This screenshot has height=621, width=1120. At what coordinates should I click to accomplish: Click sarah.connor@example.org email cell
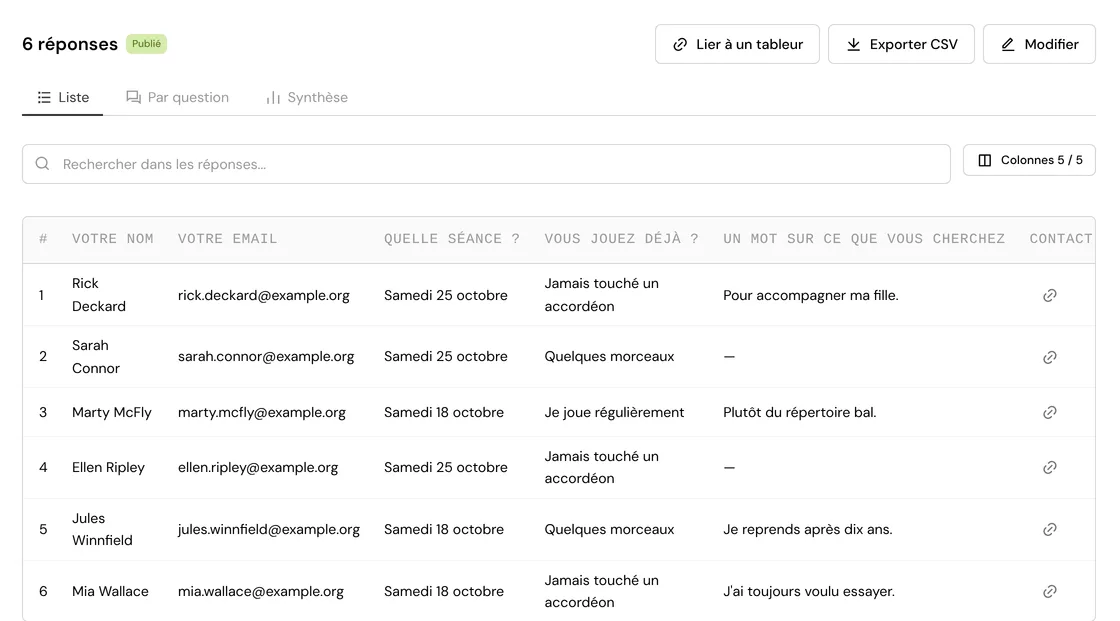click(266, 357)
